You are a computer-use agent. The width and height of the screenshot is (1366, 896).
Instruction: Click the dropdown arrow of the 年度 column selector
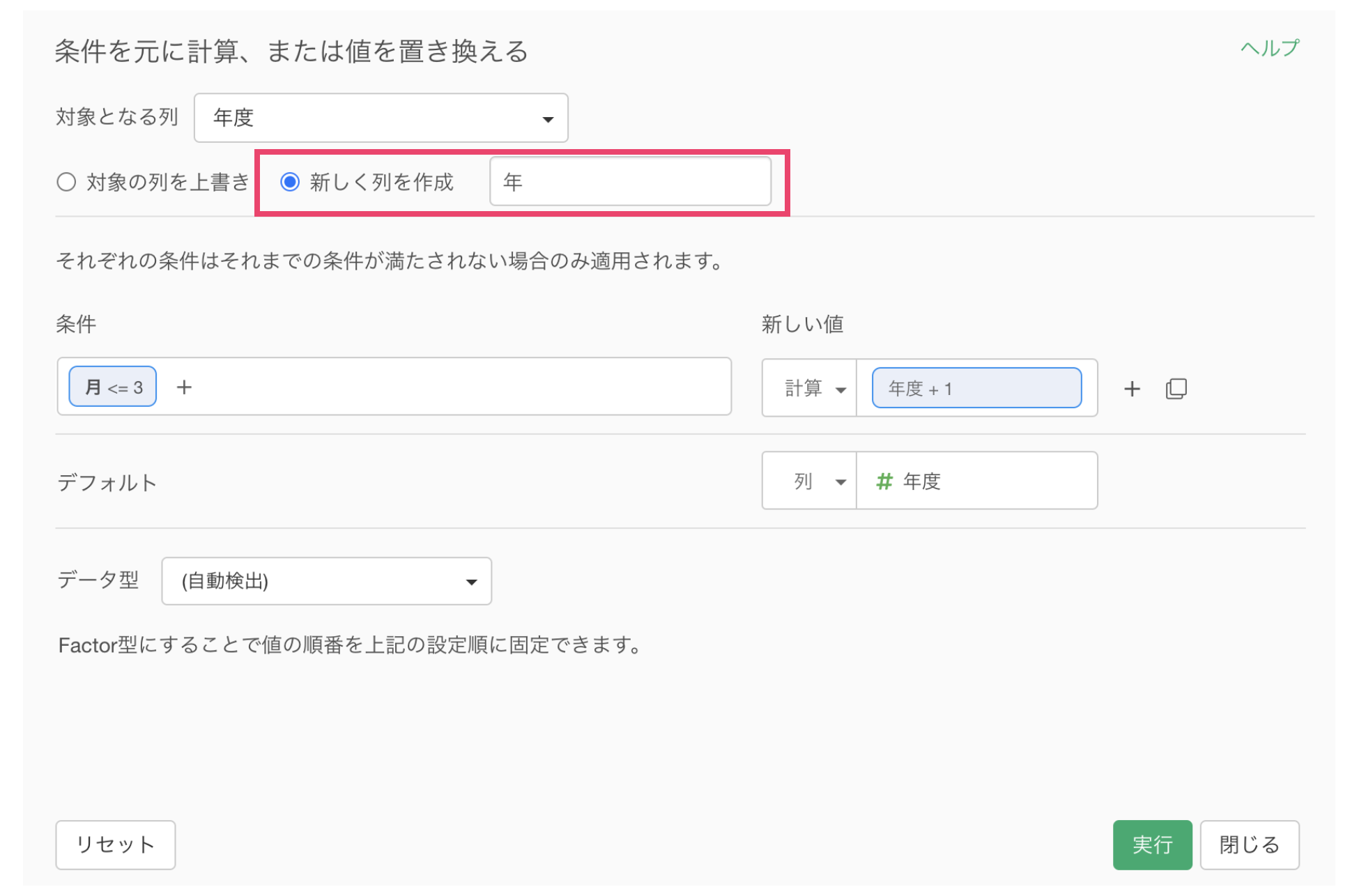point(548,119)
